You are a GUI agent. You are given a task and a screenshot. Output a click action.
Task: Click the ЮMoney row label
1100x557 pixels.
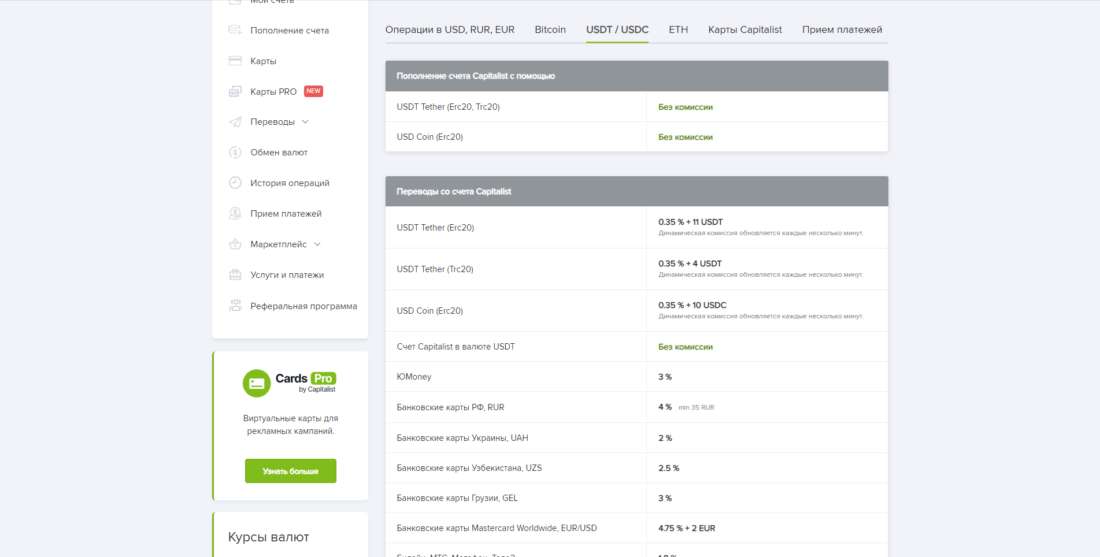pyautogui.click(x=414, y=377)
